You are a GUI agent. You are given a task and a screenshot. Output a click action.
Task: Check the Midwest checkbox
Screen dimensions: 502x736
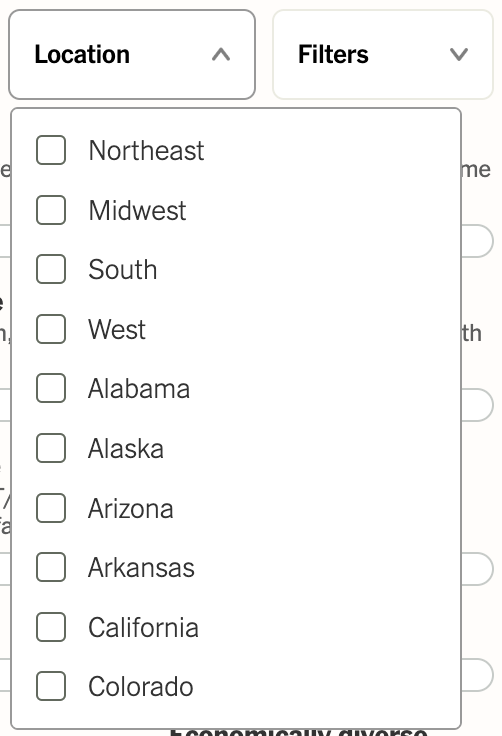(x=51, y=210)
